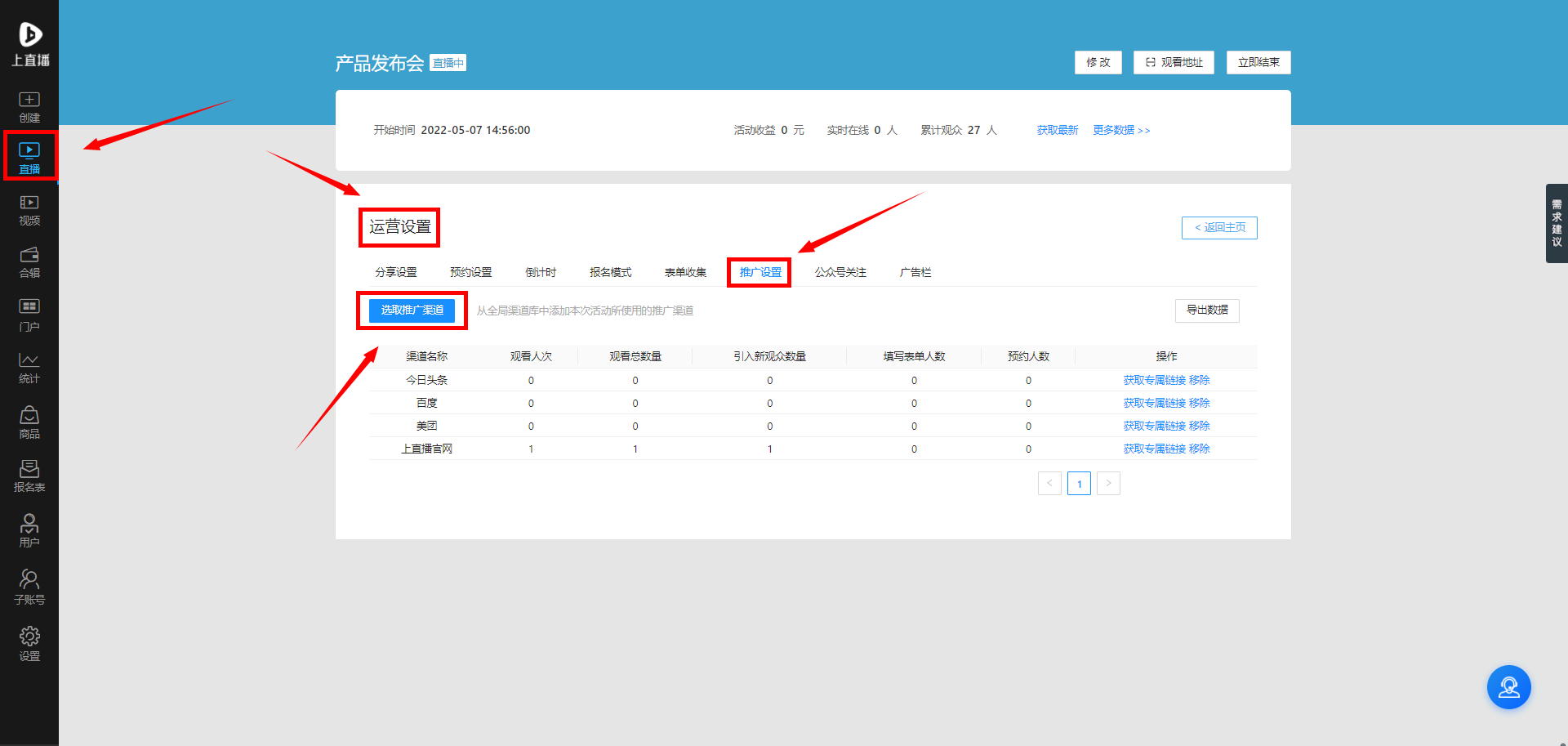Switch to the 广告栏 tab

(915, 272)
